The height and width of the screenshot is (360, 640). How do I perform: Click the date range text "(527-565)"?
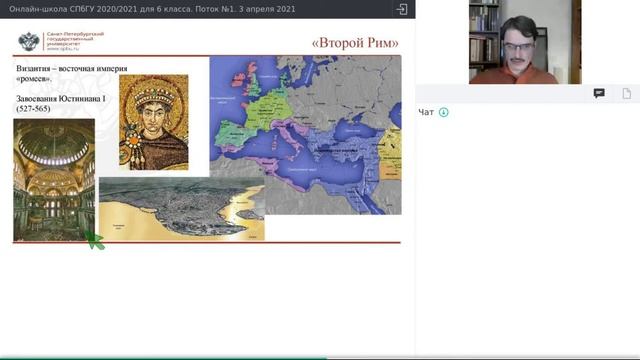pyautogui.click(x=33, y=109)
